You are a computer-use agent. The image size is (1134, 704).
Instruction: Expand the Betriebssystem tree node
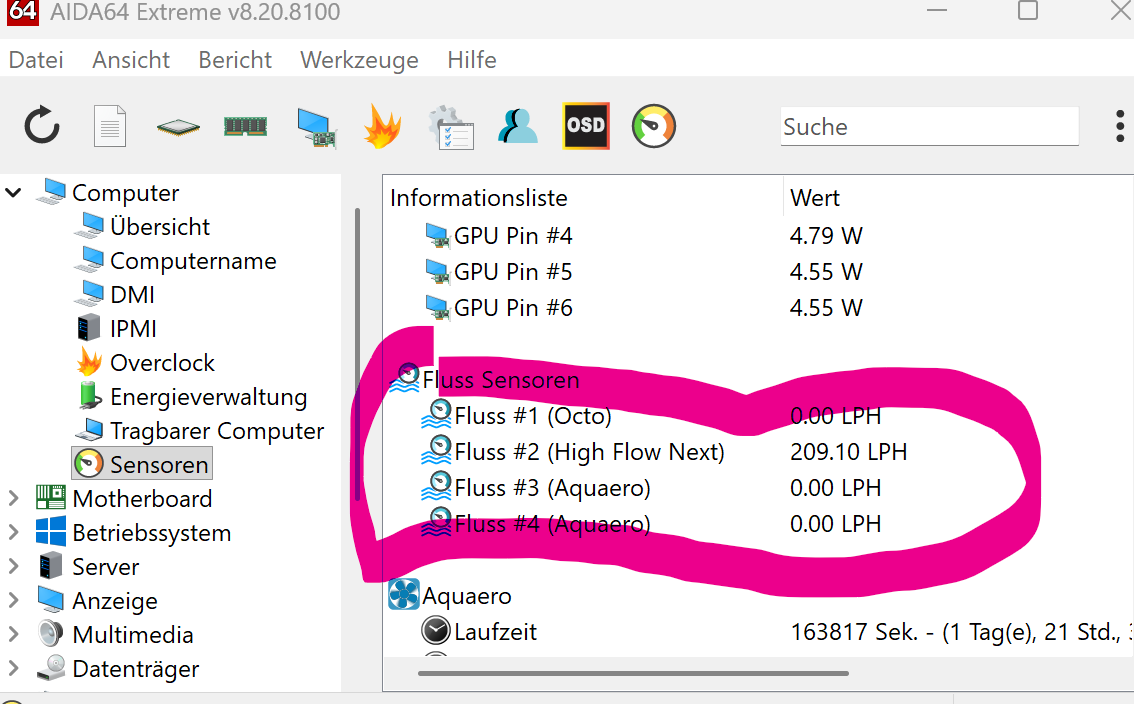[x=14, y=532]
